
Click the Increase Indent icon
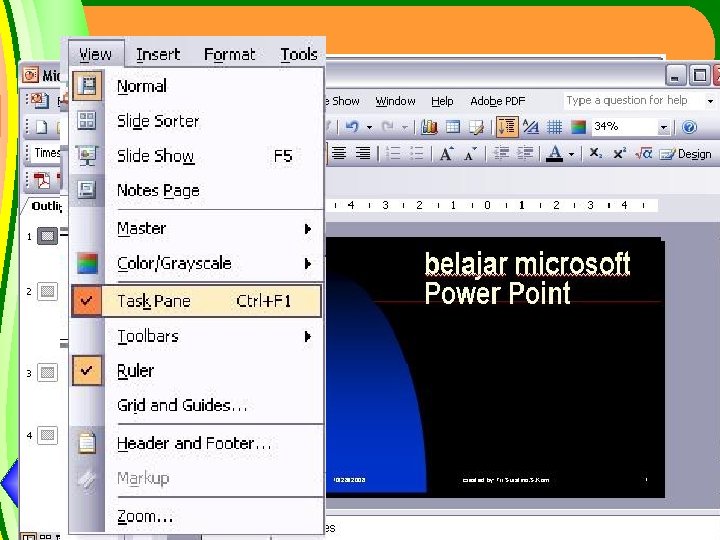[525, 153]
